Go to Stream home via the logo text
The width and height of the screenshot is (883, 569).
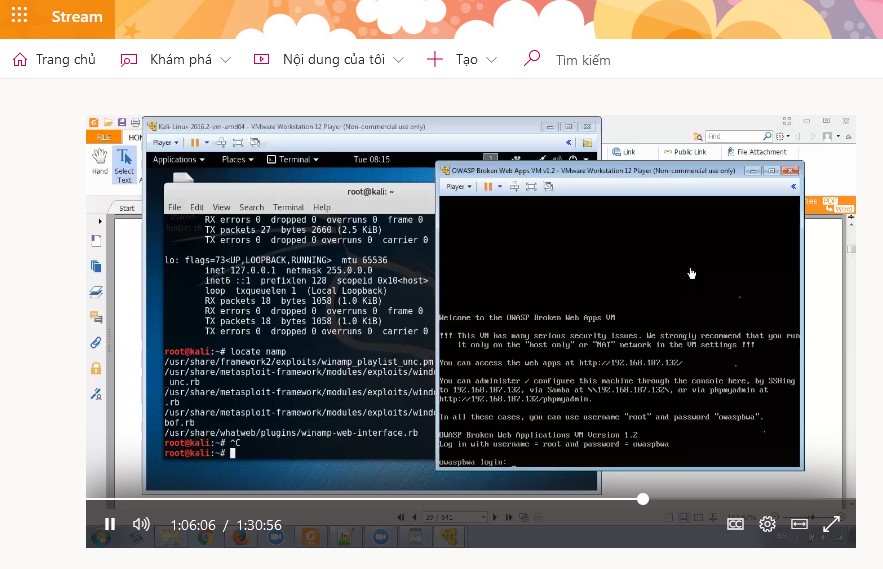tap(77, 17)
